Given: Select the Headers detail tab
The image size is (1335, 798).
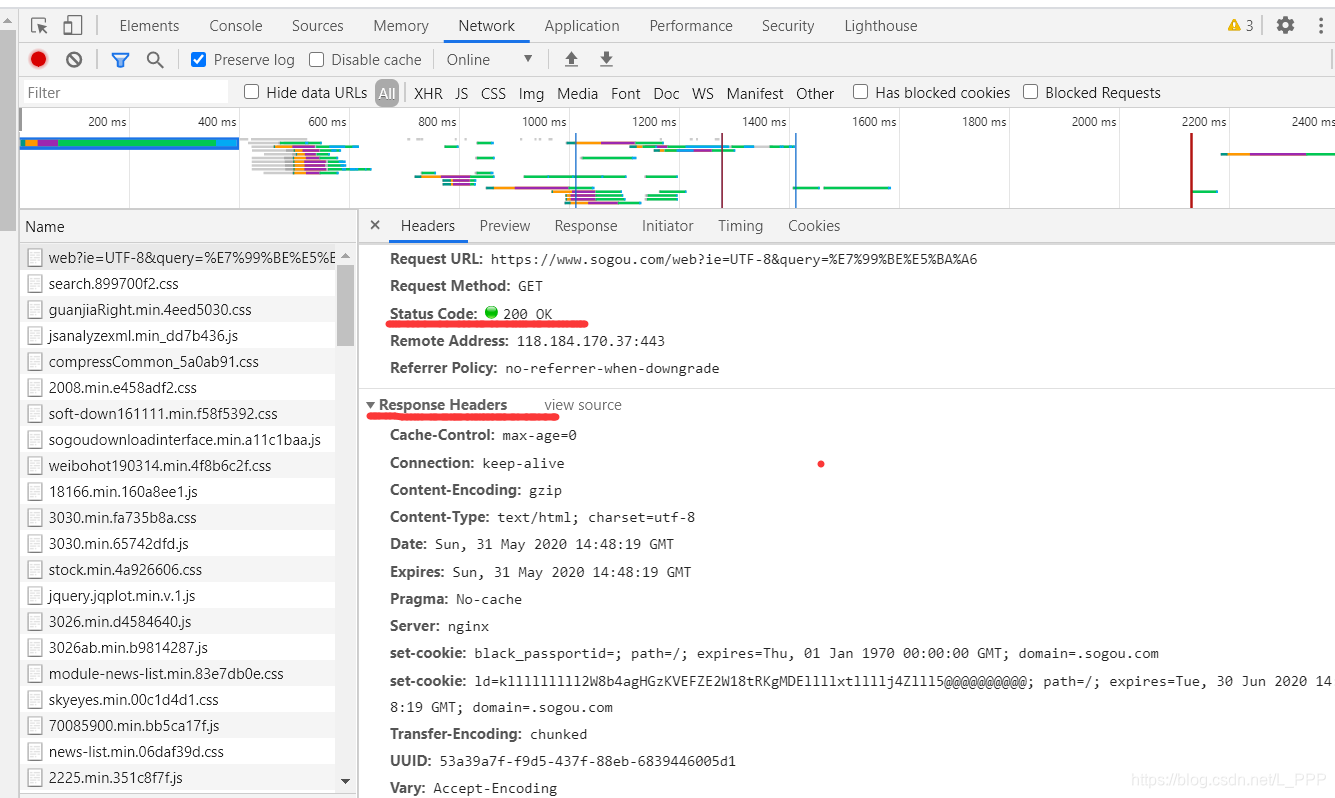Looking at the screenshot, I should click(428, 226).
